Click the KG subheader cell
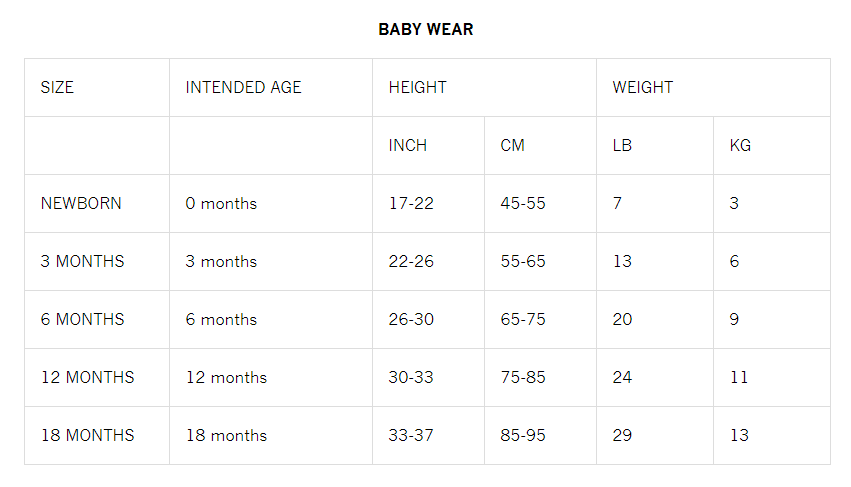Viewport: 851px width, 487px height. [740, 146]
